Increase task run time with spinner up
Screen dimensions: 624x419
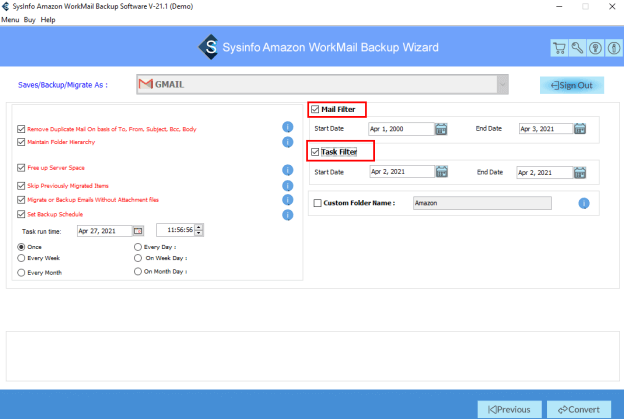click(199, 227)
